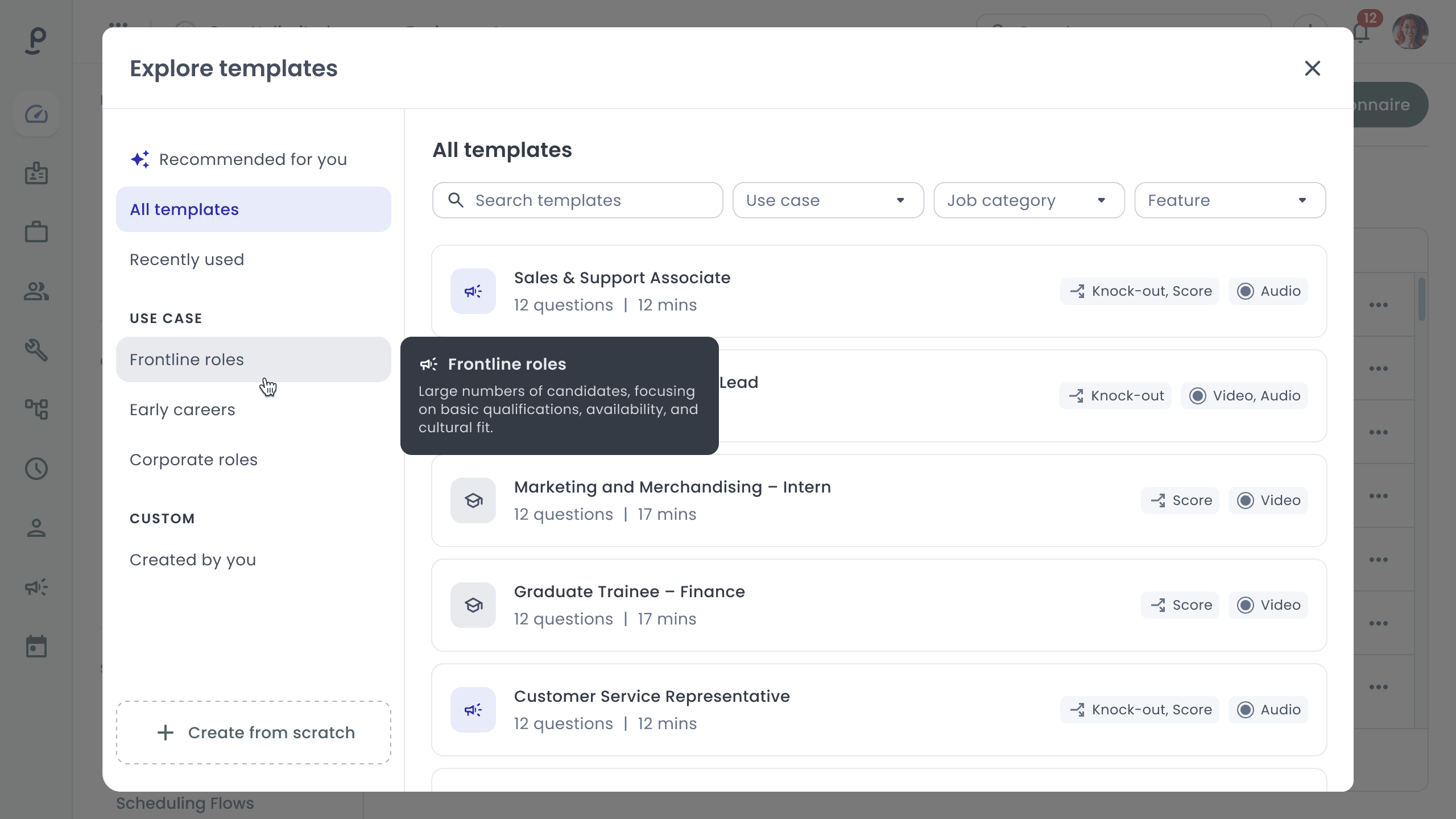Open the Customer Service Representative template
The height and width of the screenshot is (819, 1456).
point(652,697)
